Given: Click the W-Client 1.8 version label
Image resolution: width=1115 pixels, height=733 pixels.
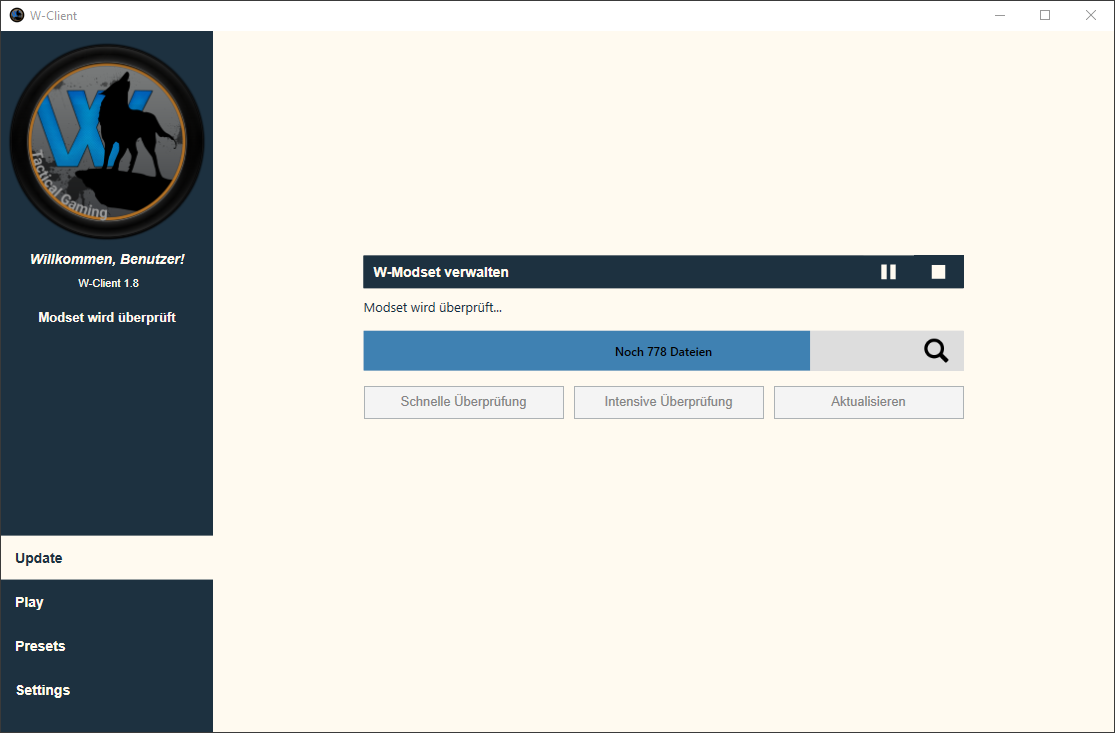Looking at the screenshot, I should [108, 283].
